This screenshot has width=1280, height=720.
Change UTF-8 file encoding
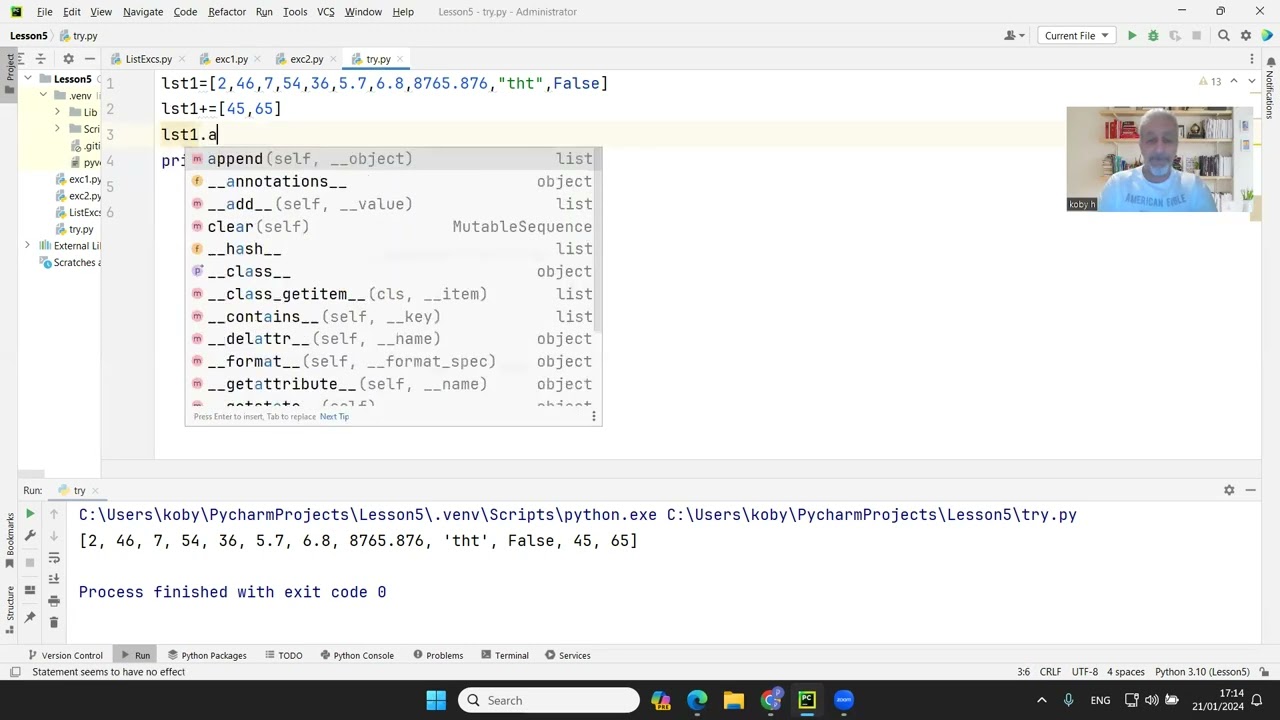pos(1085,672)
